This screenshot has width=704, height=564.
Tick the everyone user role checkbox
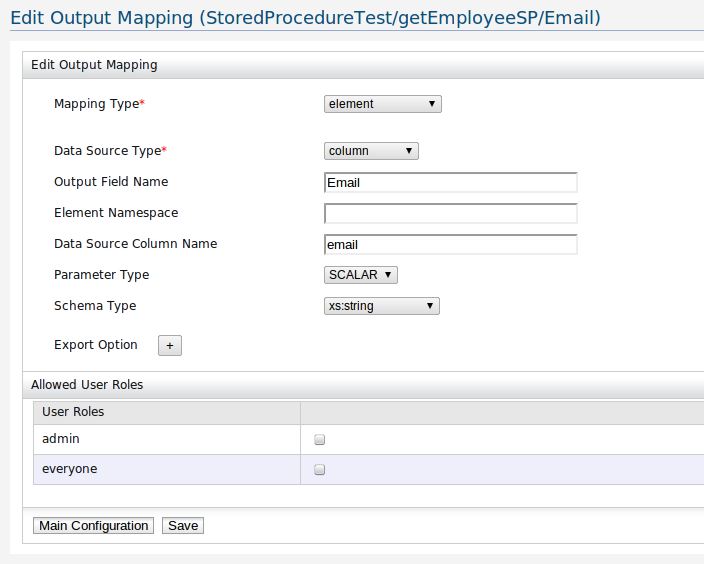coord(320,469)
